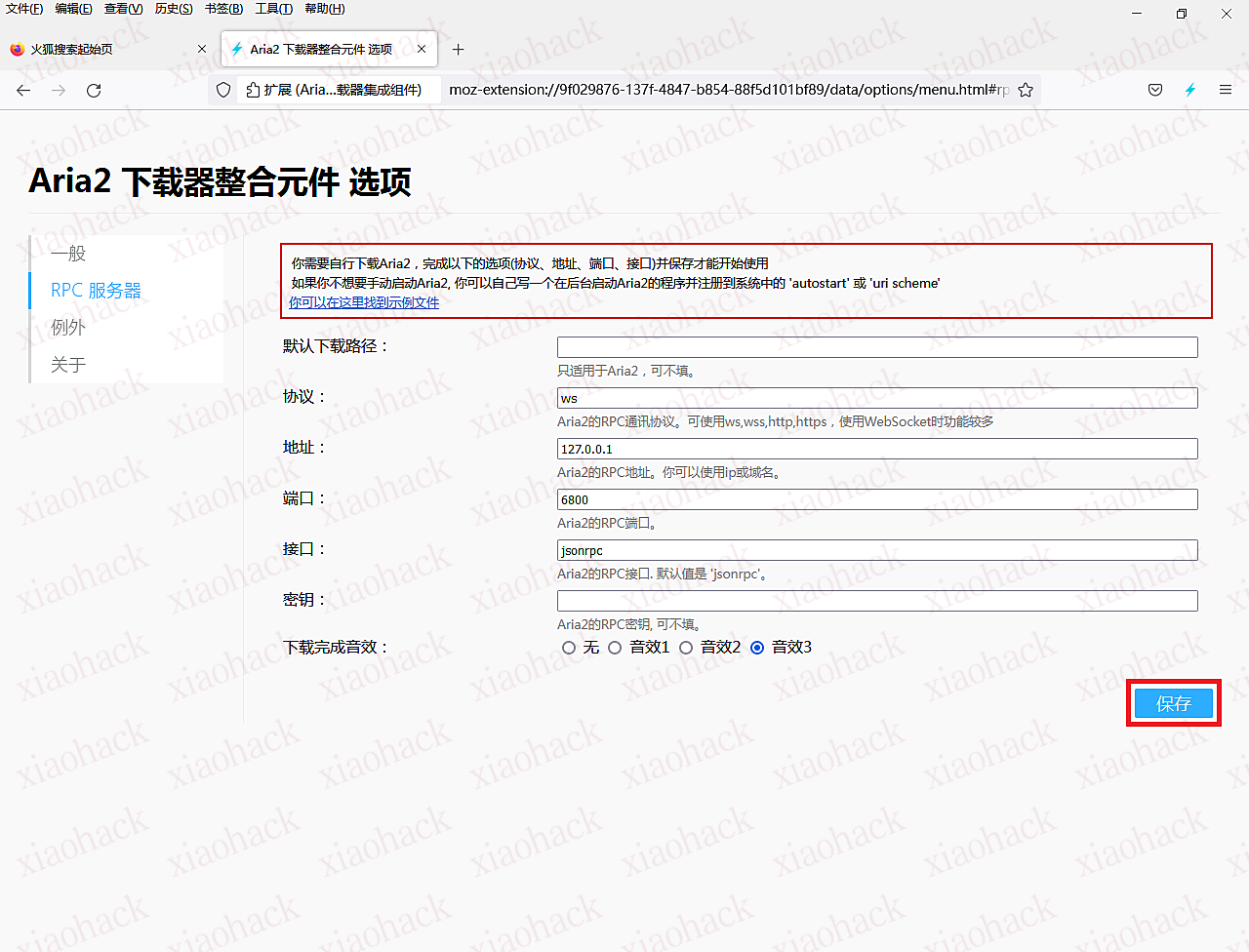
Task: Select the 音效1 radio button
Action: pos(615,648)
